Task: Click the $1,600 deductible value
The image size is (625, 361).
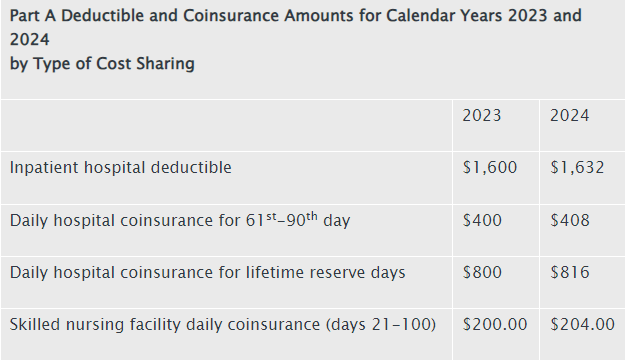Action: pyautogui.click(x=489, y=167)
